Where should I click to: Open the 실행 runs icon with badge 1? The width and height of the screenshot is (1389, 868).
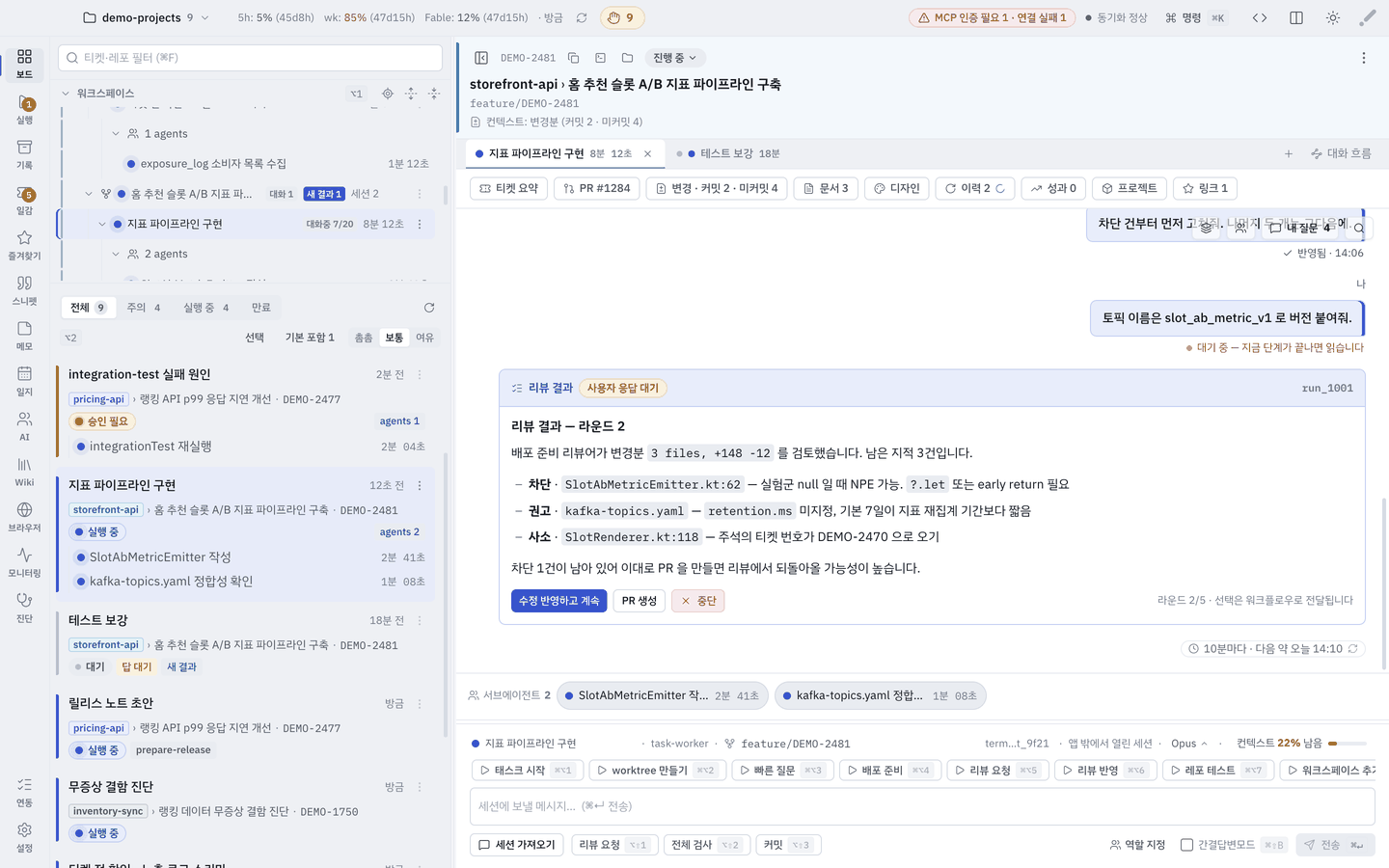coord(24,110)
